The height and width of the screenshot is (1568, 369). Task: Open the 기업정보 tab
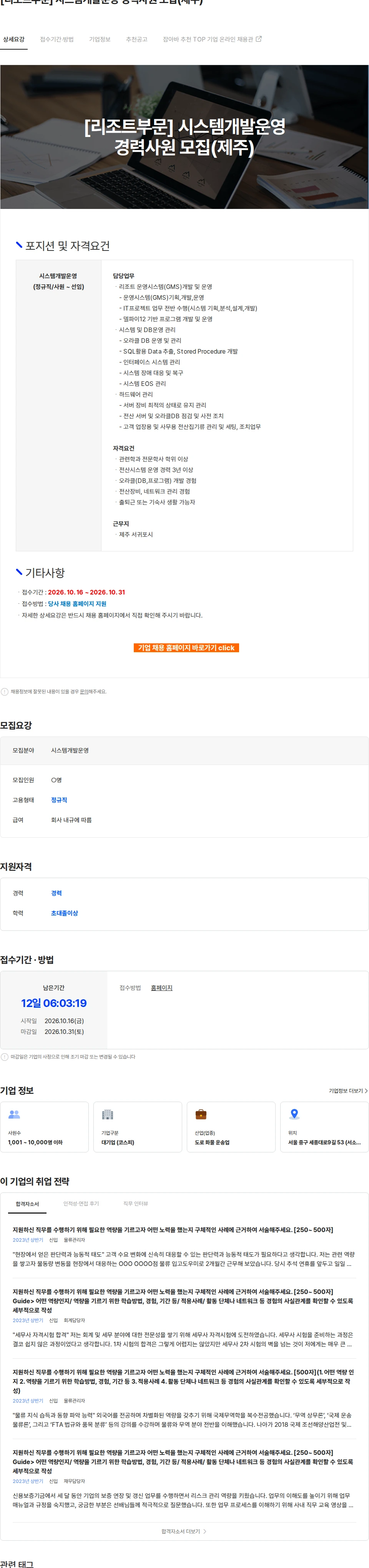click(100, 40)
